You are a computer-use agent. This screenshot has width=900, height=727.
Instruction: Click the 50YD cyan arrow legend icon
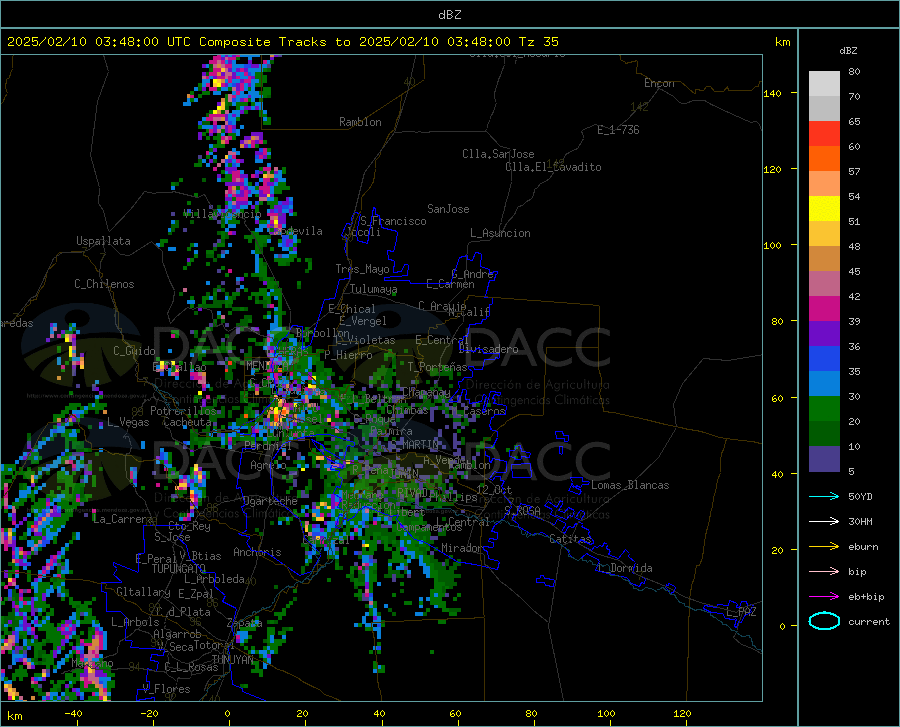824,496
